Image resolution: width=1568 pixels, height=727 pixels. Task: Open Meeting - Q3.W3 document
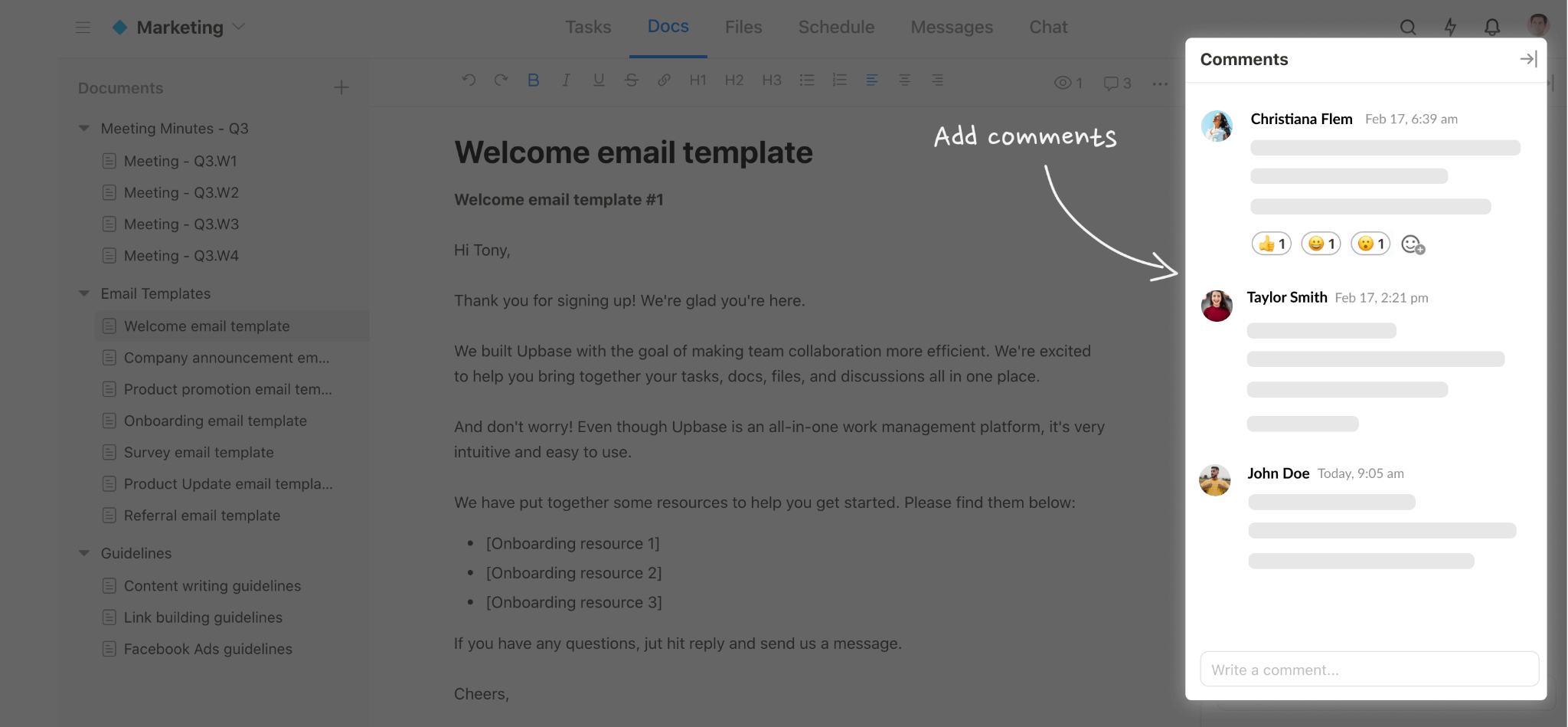pyautogui.click(x=181, y=224)
